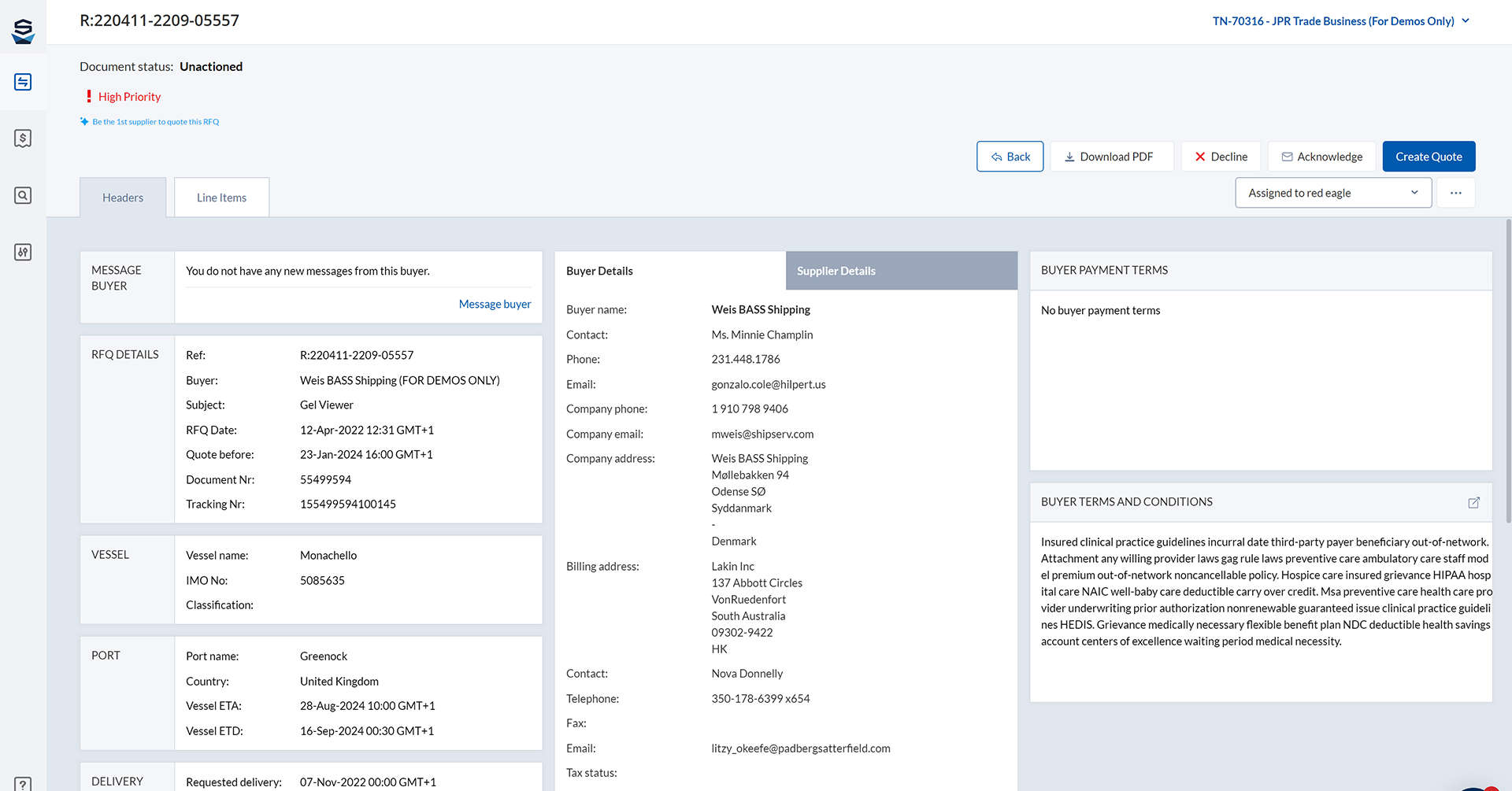Open the ellipsis options menu near assignment dropdown
The height and width of the screenshot is (791, 1512).
click(1456, 192)
